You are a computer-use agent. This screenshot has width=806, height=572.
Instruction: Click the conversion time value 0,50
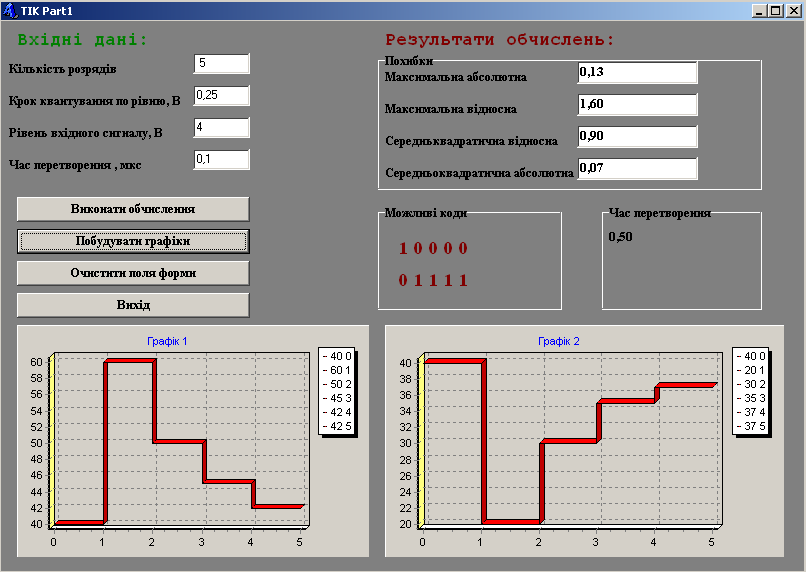(x=620, y=237)
